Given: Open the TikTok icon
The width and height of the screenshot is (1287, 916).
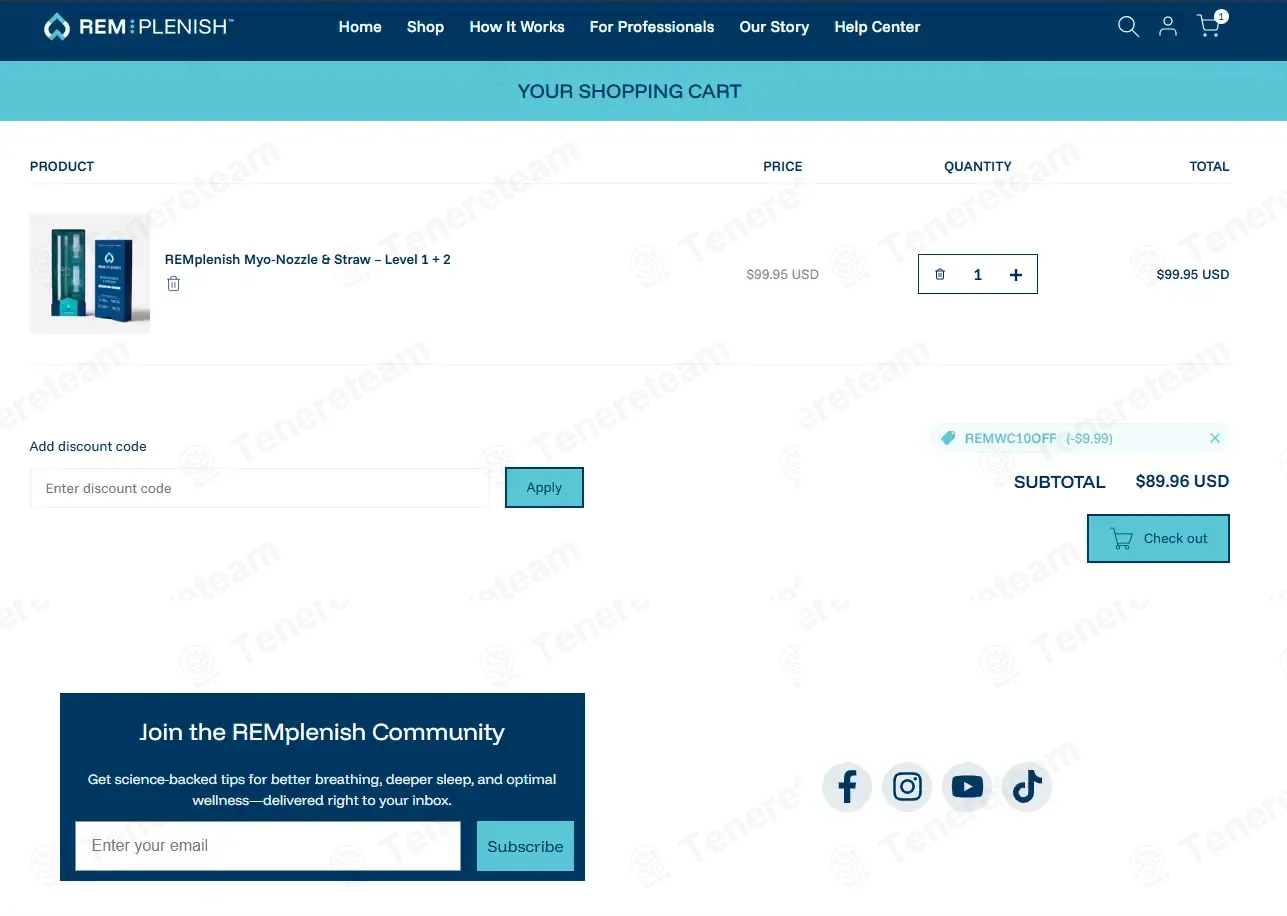Looking at the screenshot, I should click(1027, 787).
